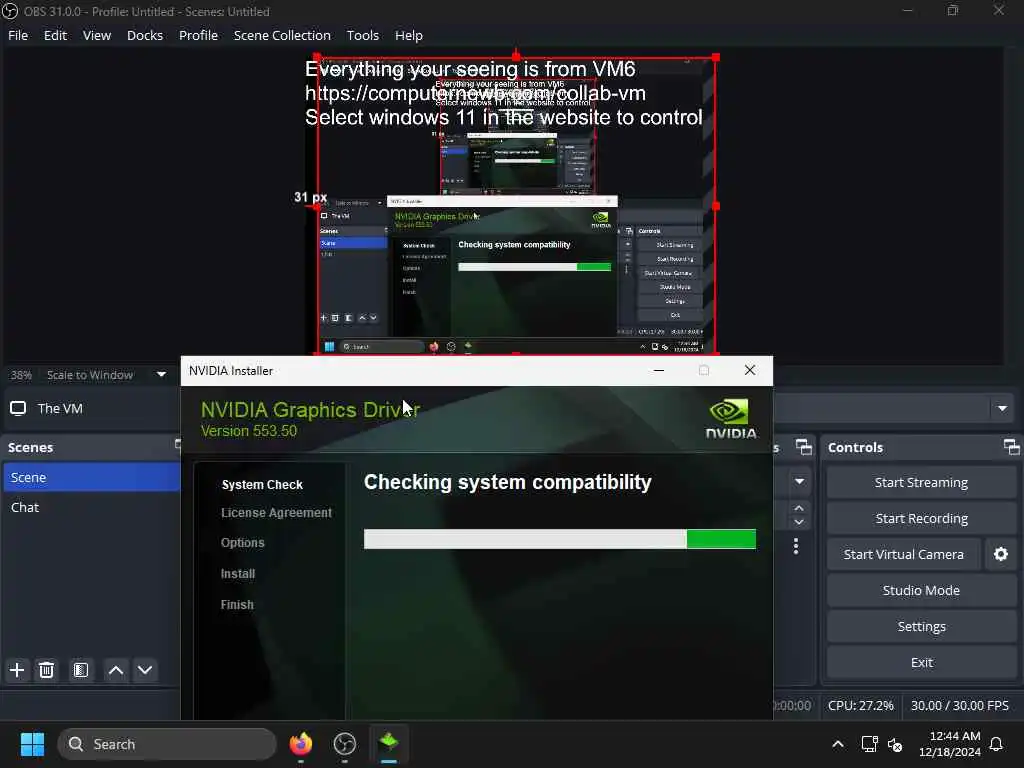Viewport: 1024px width, 768px height.
Task: Click the OBS preview canvas source
Action: (x=516, y=206)
